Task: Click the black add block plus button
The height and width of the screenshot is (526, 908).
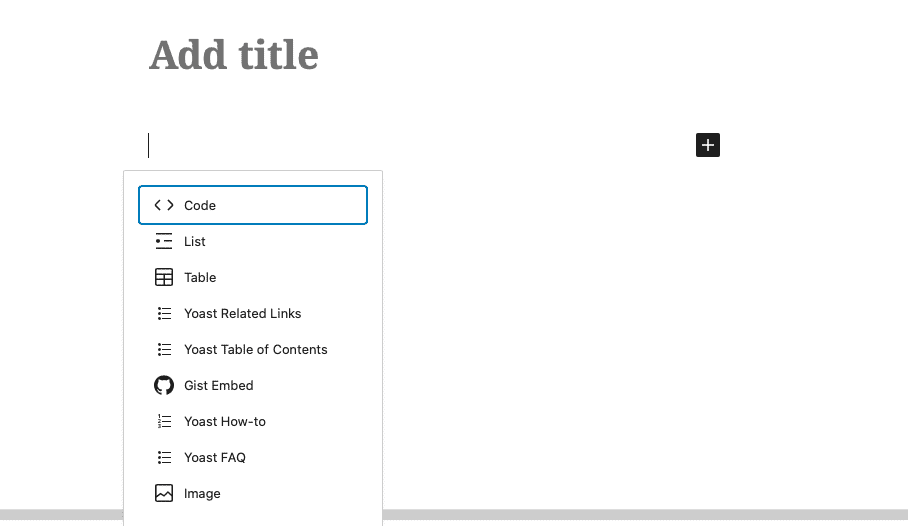Action: coord(708,145)
